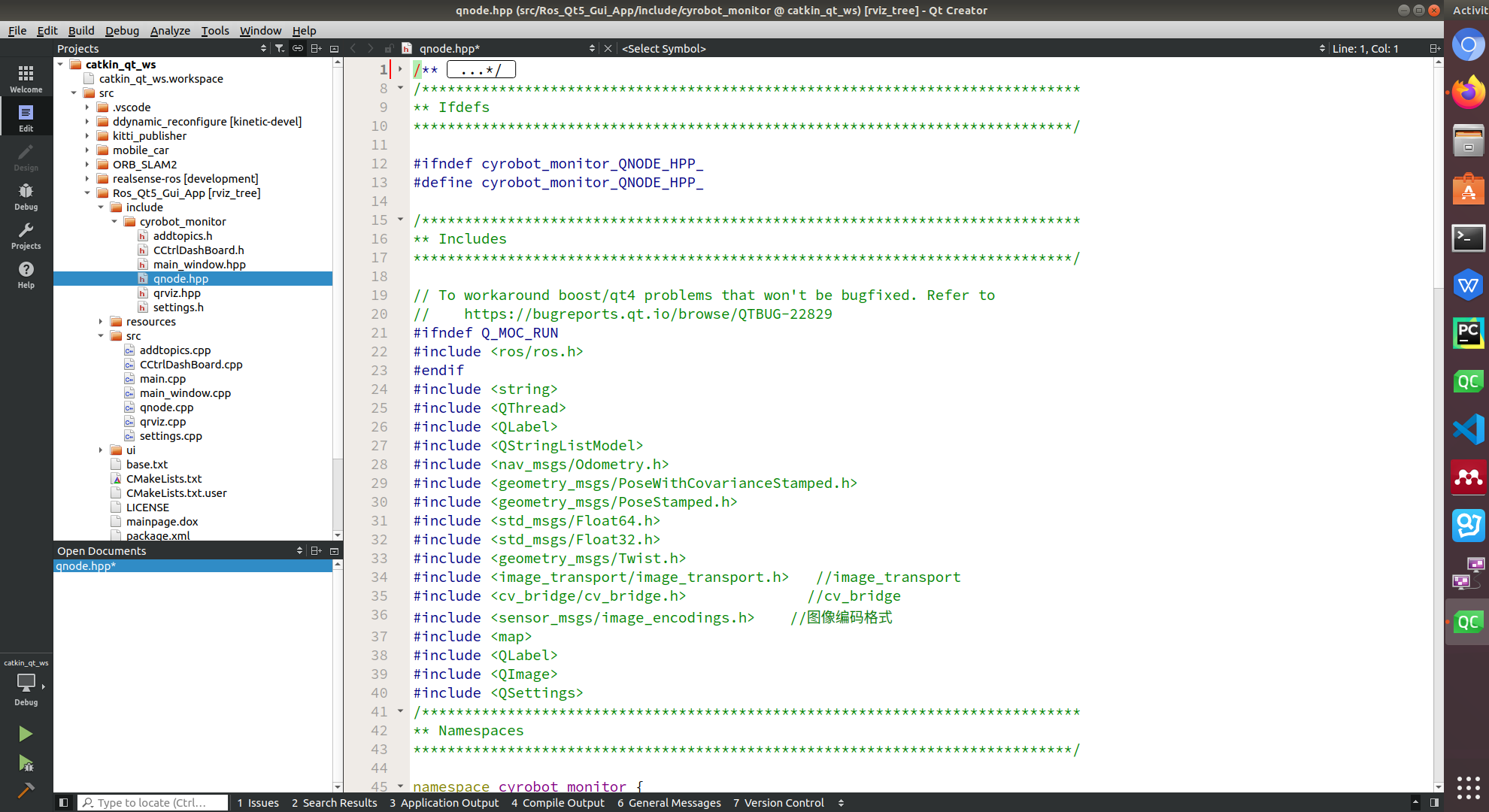Open the Compile Output pane tab
The image size is (1489, 812).
[x=558, y=802]
